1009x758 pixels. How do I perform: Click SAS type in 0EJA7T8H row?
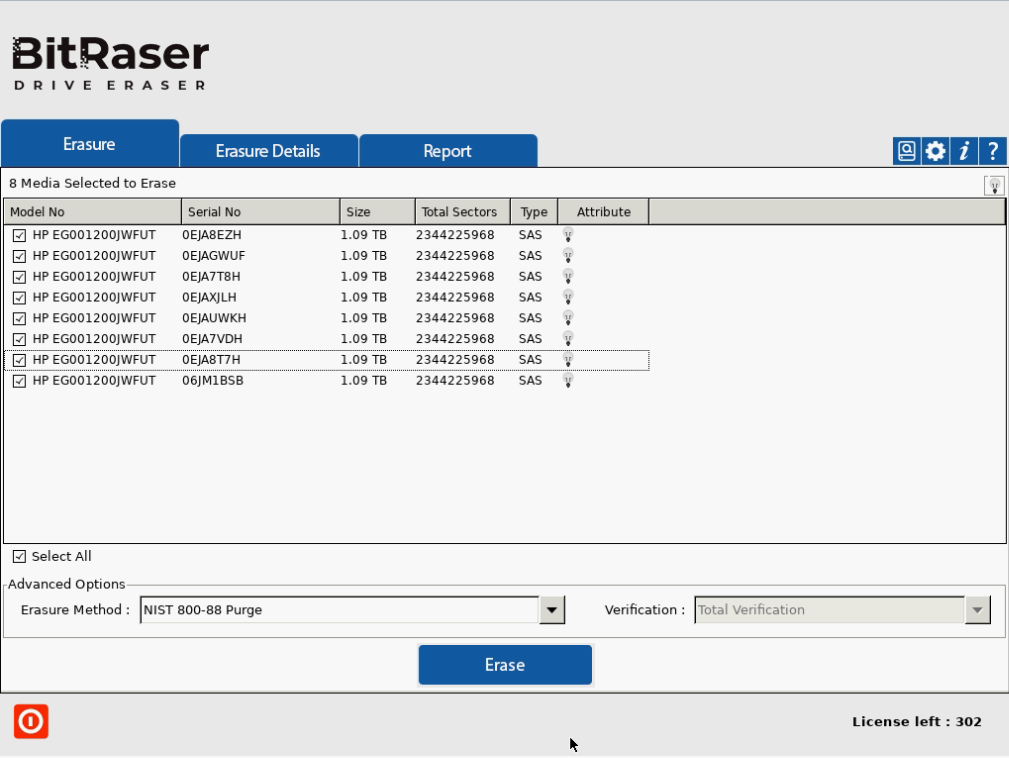tap(530, 277)
